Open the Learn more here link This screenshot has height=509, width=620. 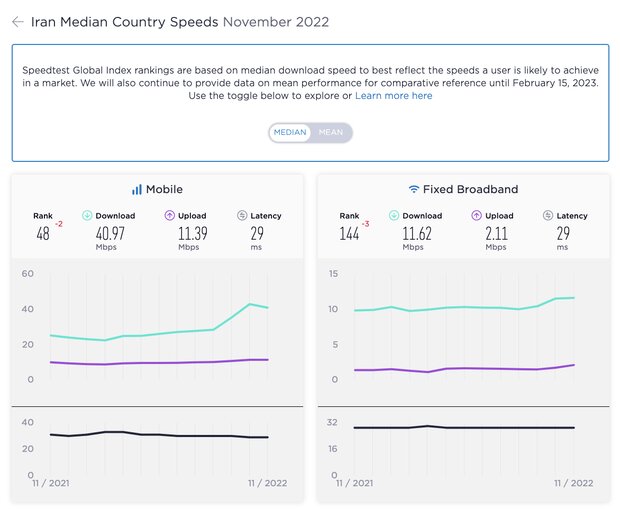click(394, 96)
